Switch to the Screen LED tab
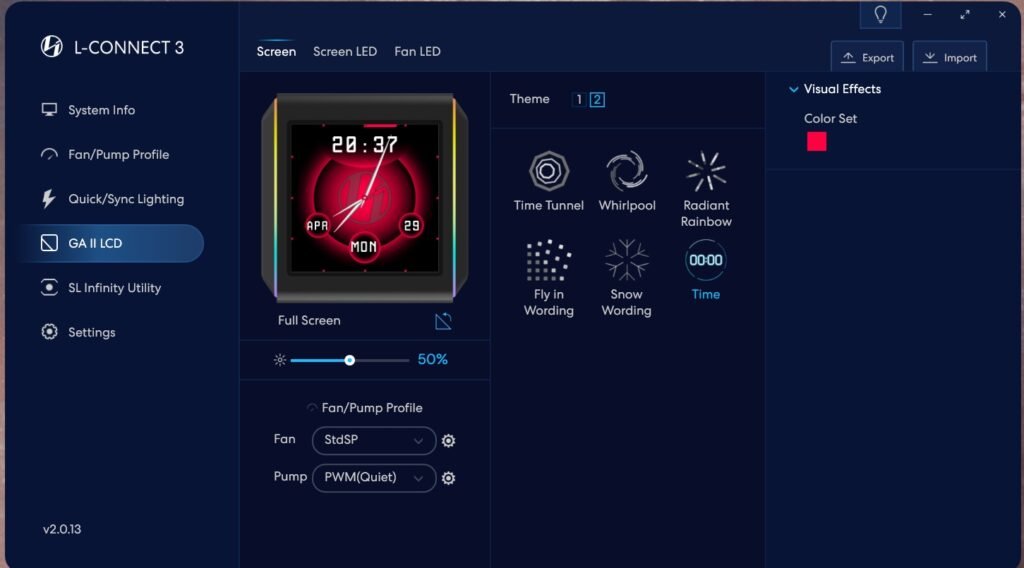The image size is (1024, 568). pyautogui.click(x=345, y=52)
